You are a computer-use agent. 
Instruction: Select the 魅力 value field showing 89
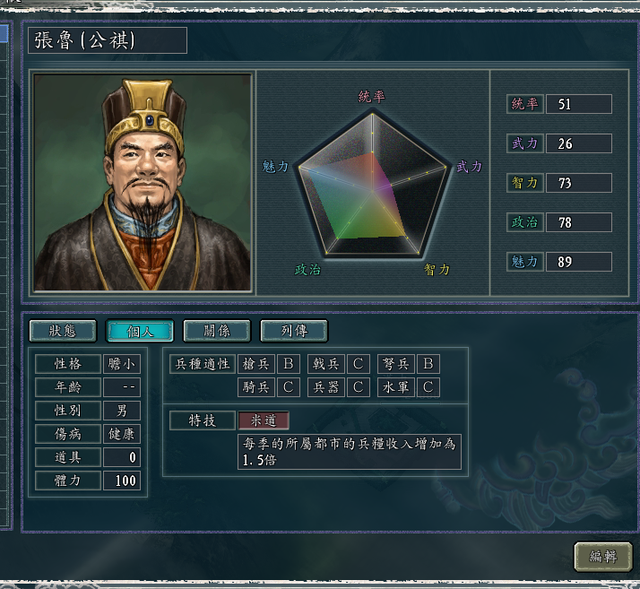click(579, 262)
